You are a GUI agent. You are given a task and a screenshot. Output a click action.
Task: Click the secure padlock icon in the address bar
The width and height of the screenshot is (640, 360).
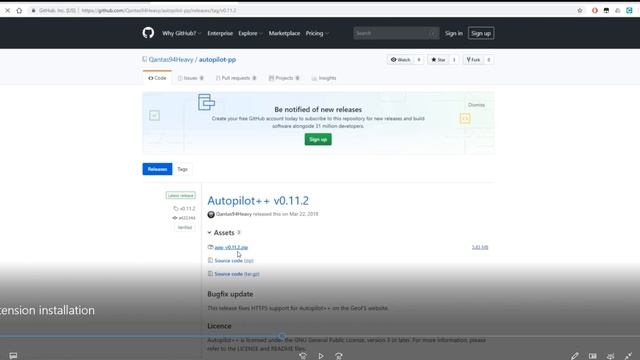coord(33,11)
